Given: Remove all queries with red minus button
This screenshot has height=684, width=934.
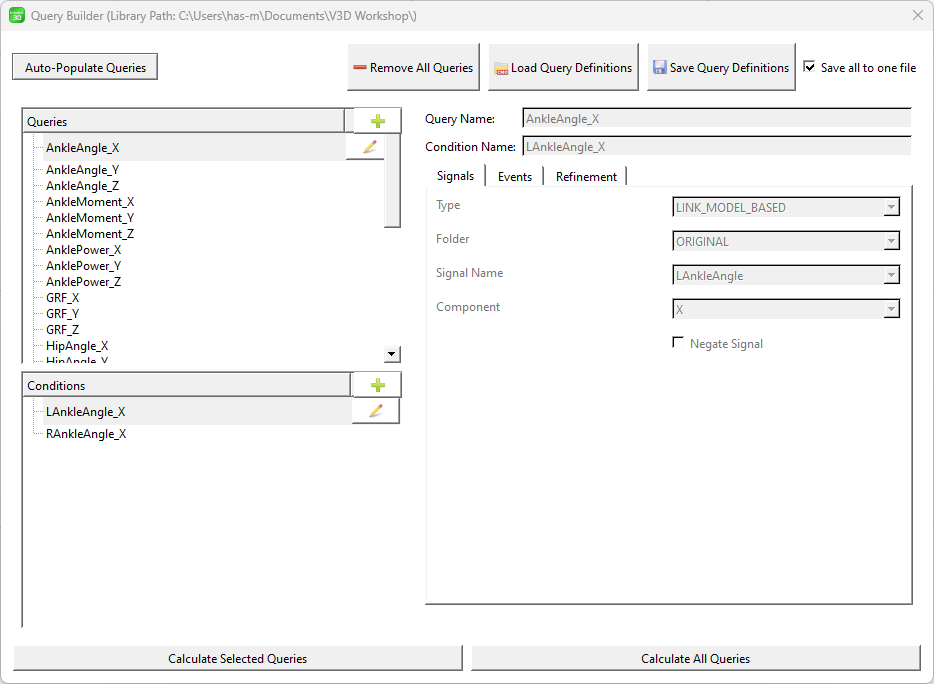Looking at the screenshot, I should 413,68.
